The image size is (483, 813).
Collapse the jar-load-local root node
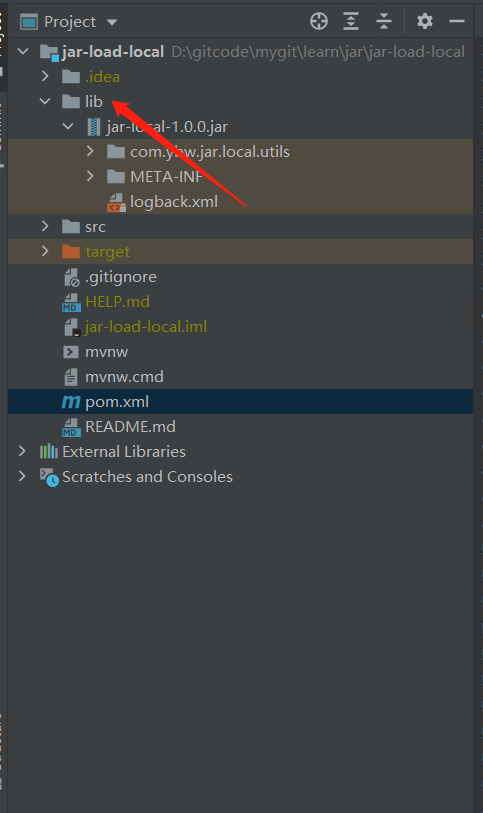click(x=23, y=51)
